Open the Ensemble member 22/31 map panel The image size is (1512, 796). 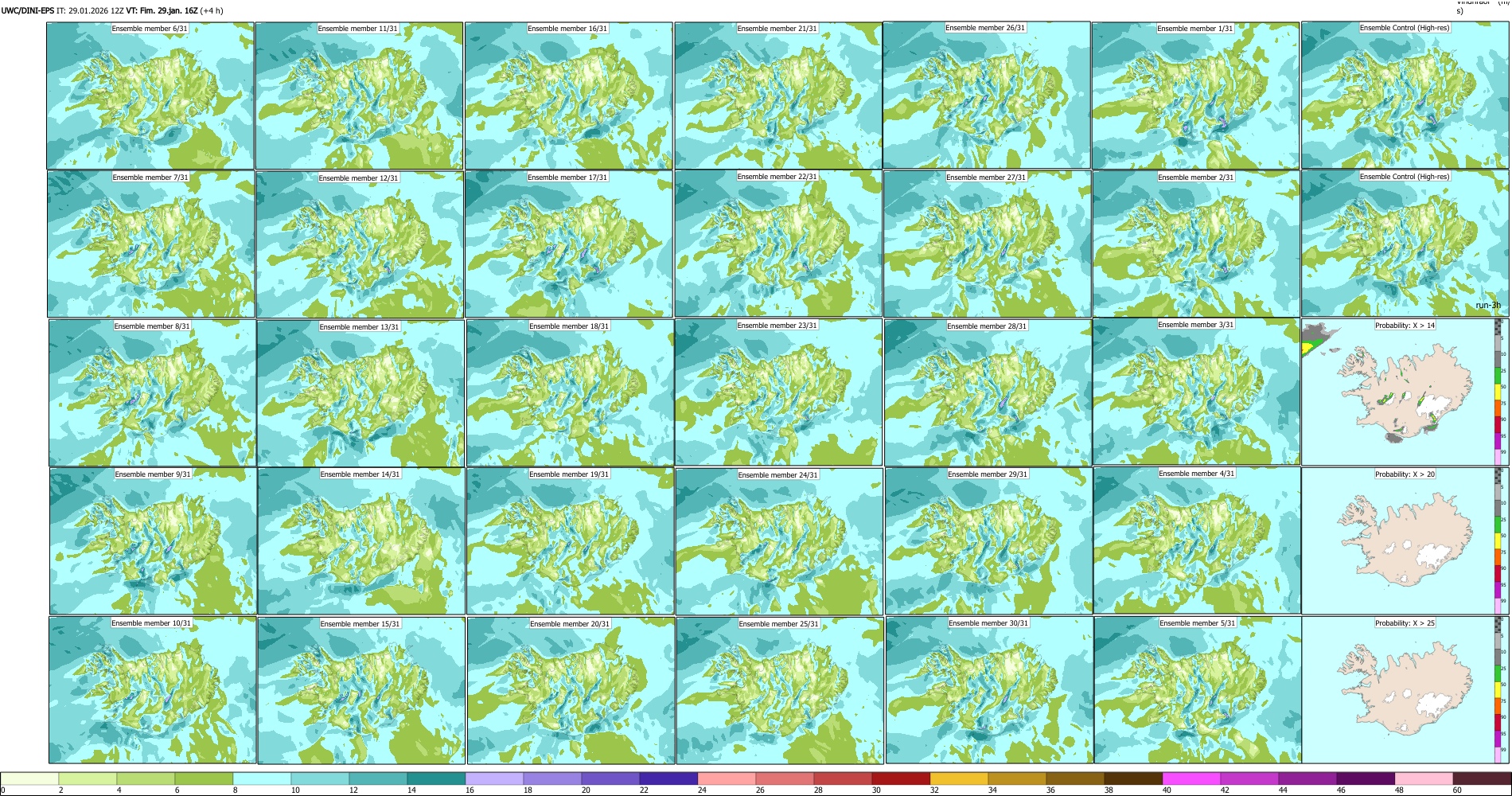pos(777,244)
